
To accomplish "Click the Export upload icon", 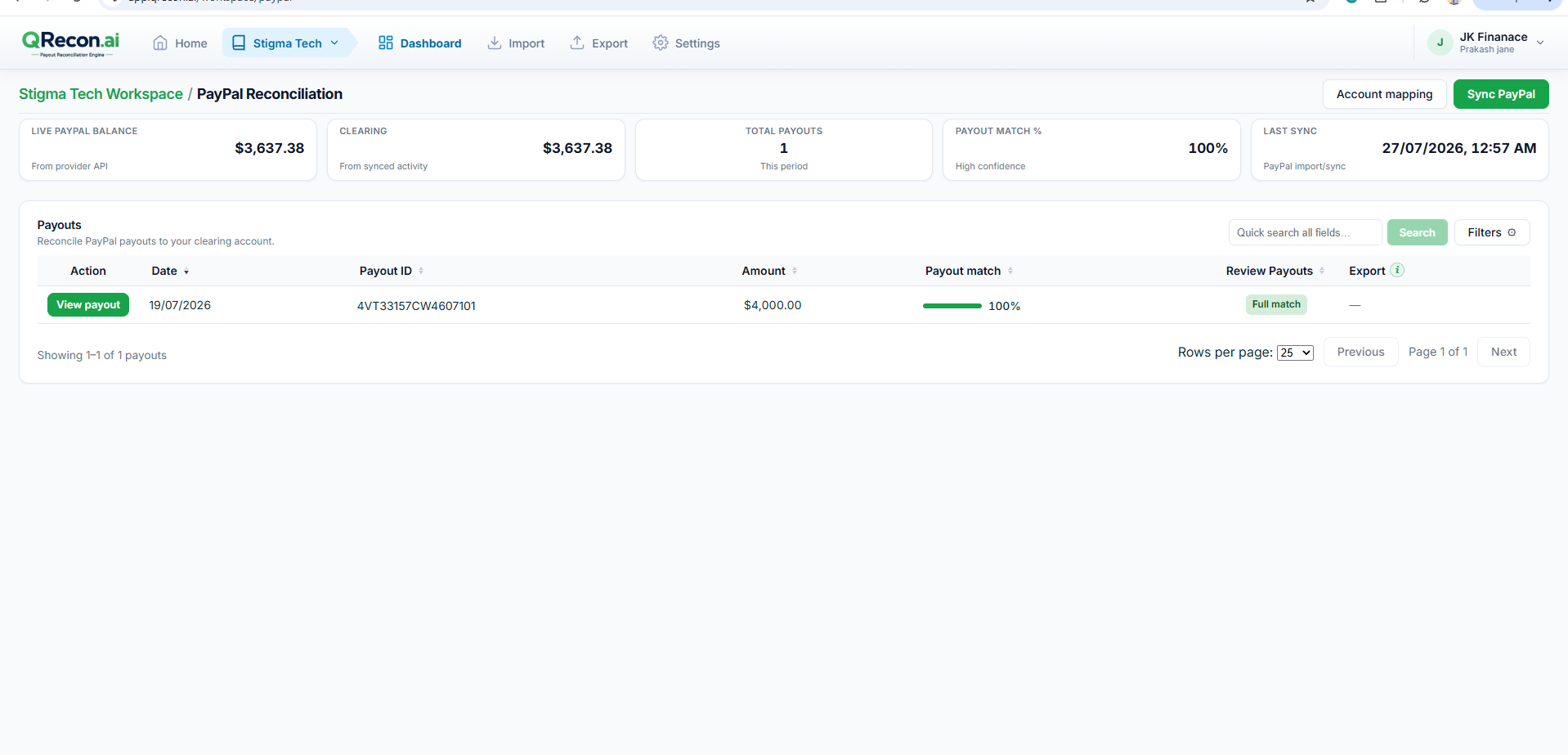I will point(577,43).
